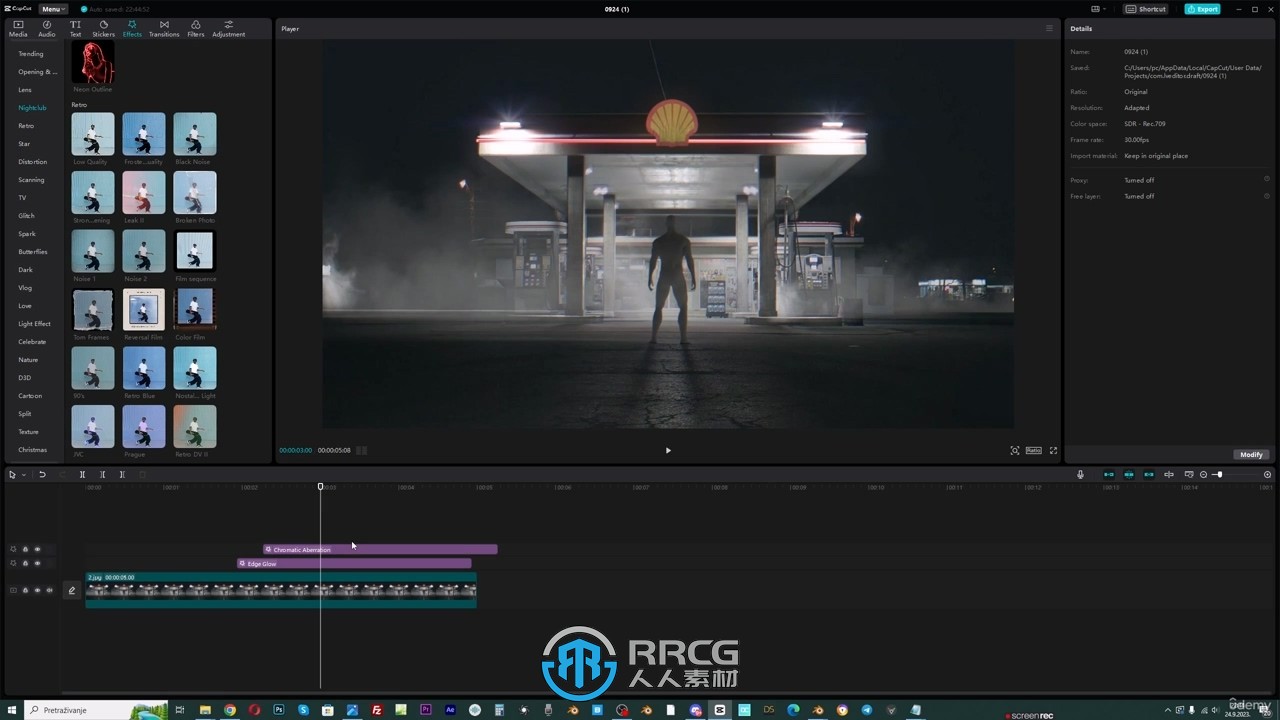Click the Split tool in the timeline toolbar
Image resolution: width=1280 pixels, height=720 pixels.
(82, 475)
